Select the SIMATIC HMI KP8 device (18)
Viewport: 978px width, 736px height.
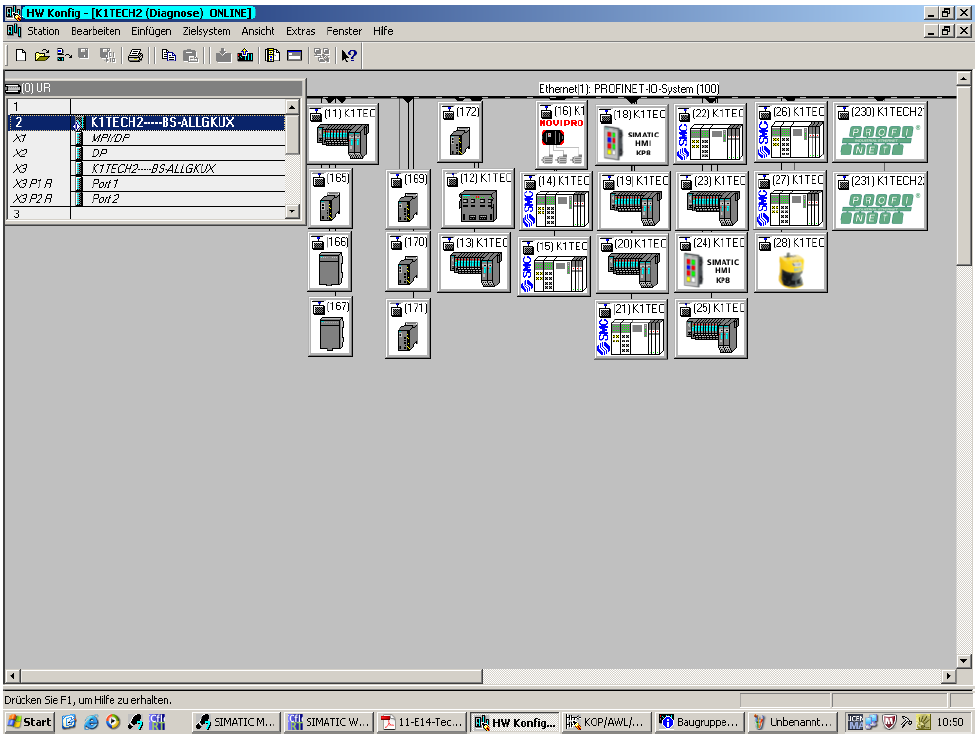[x=632, y=135]
